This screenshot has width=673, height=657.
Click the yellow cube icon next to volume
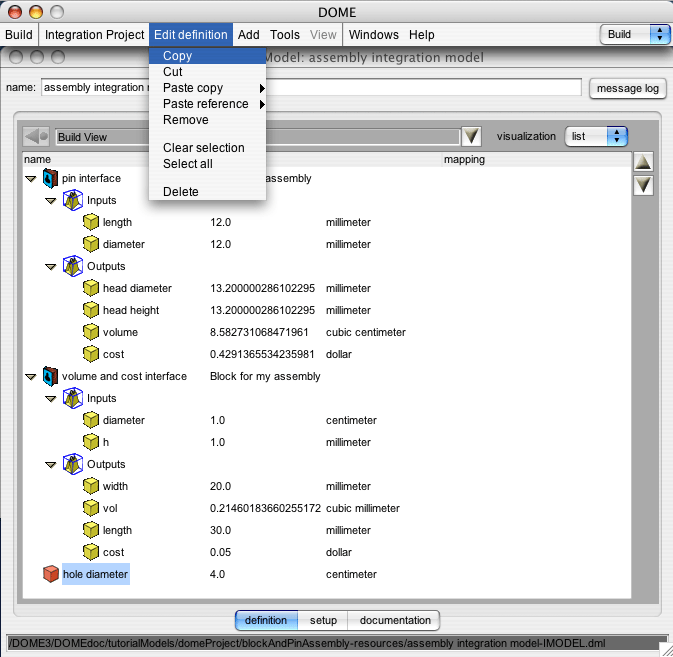(x=91, y=332)
